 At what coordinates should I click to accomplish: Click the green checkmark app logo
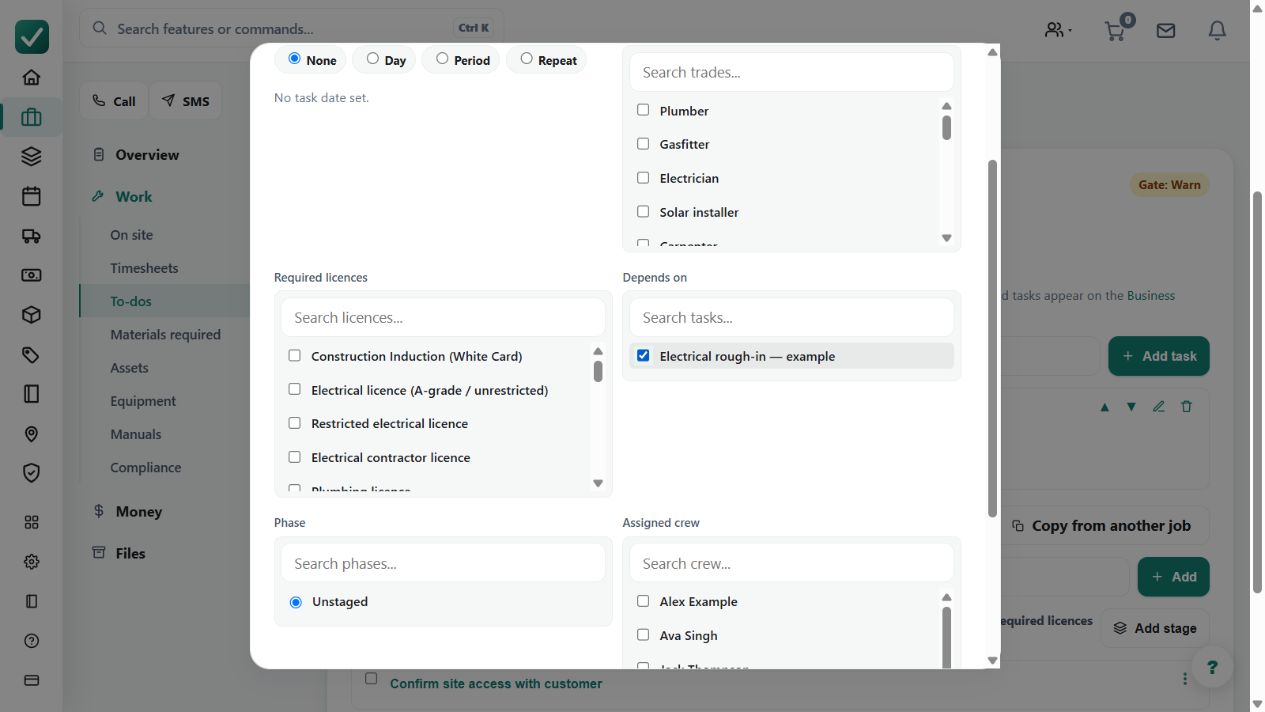point(32,37)
